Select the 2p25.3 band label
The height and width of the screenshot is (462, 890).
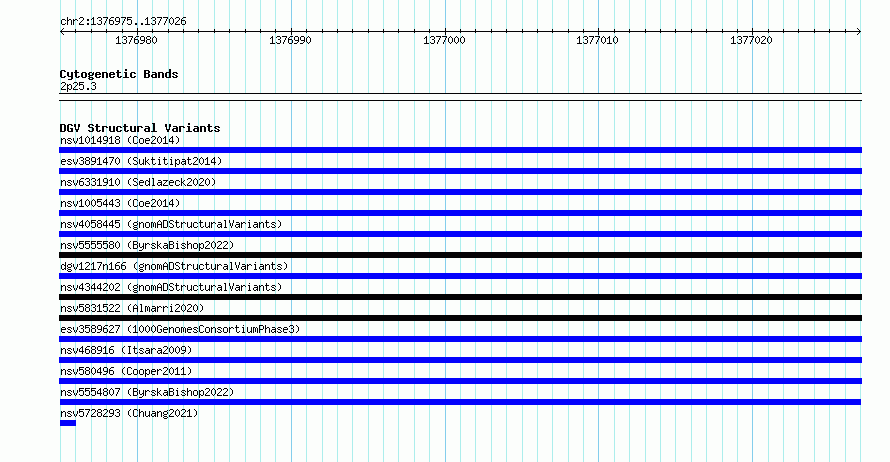coord(78,86)
